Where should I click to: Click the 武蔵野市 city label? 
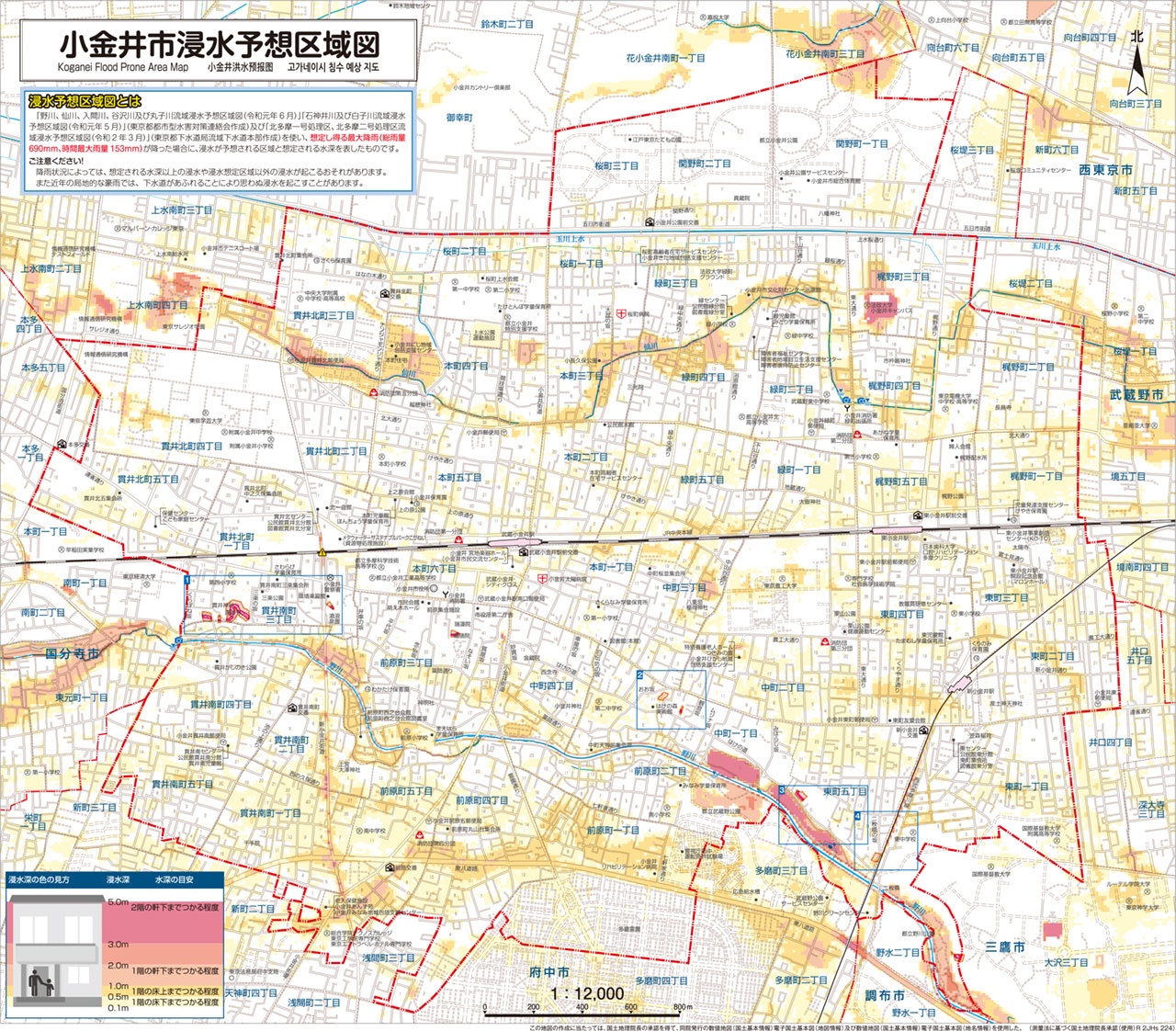[1136, 394]
